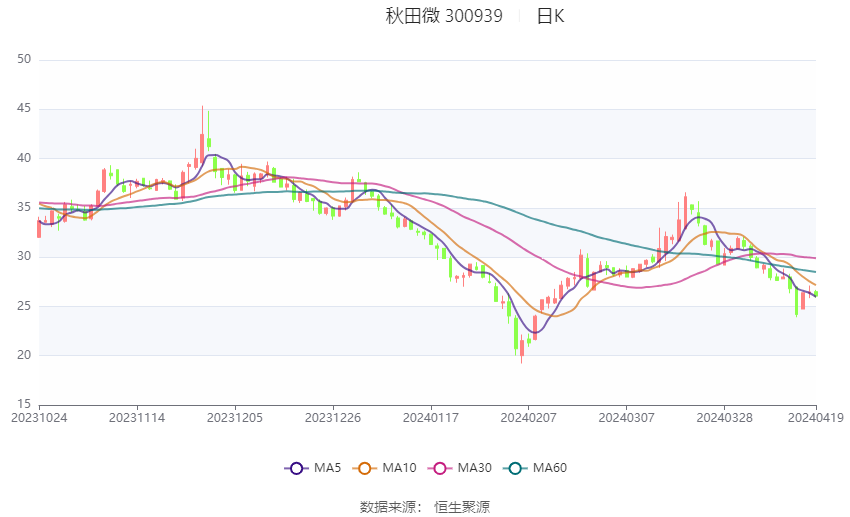
Task: Open the 恒生聚源 data source text
Action: pyautogui.click(x=462, y=507)
